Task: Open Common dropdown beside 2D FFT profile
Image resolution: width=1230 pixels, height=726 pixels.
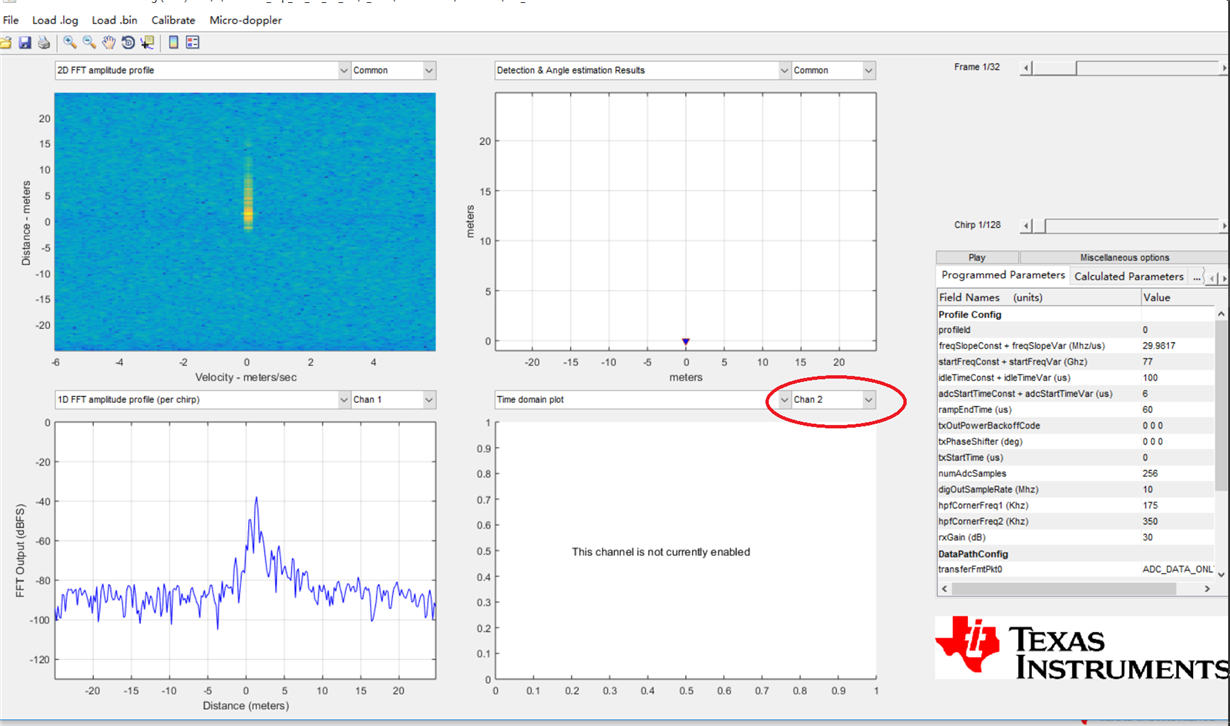Action: 393,70
